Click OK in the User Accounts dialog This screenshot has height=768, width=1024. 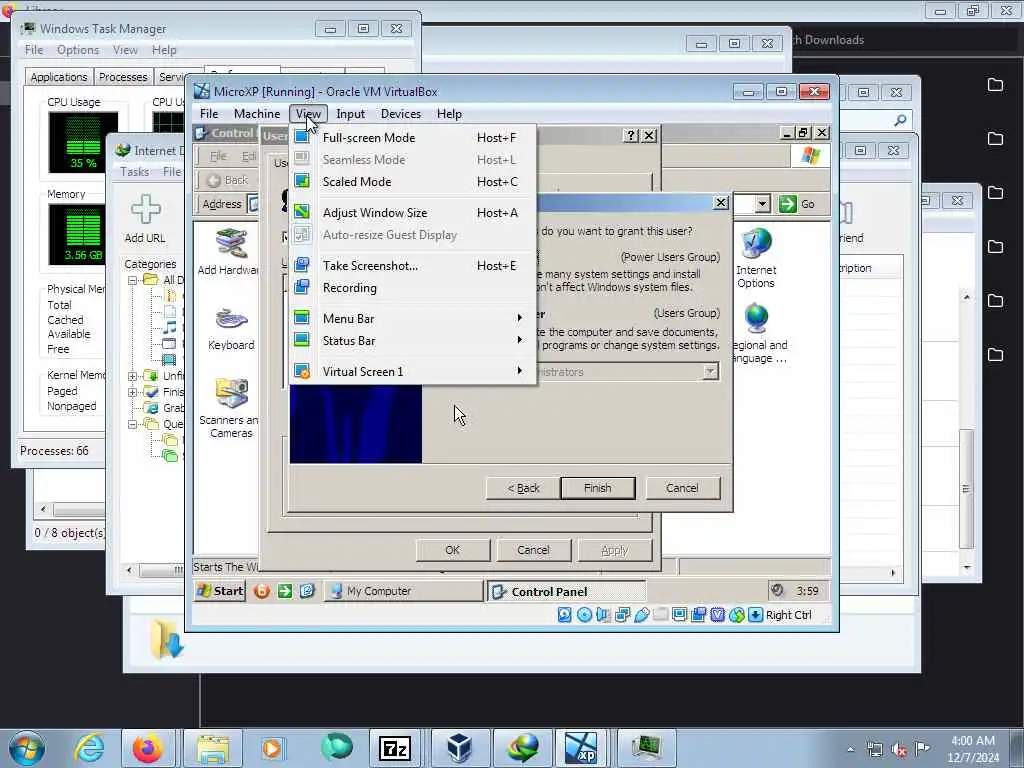453,550
